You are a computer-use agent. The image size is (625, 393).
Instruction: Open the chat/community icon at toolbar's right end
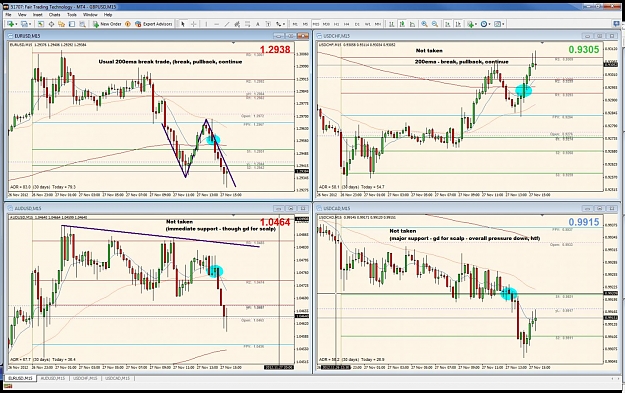tap(616, 24)
